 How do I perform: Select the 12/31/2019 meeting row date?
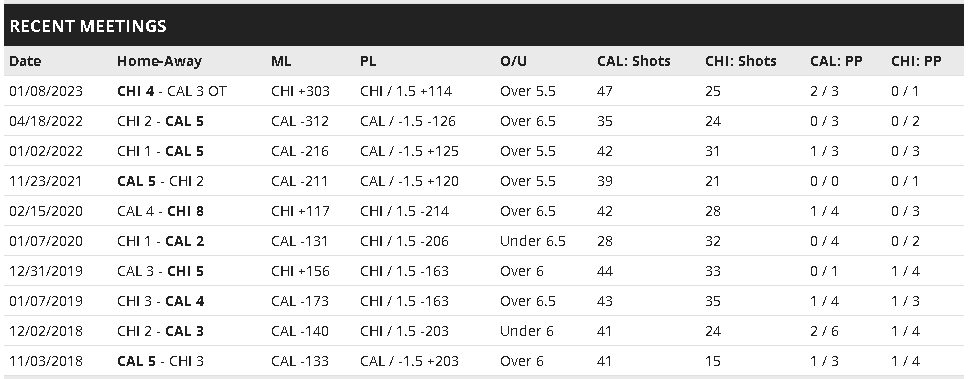tap(46, 271)
